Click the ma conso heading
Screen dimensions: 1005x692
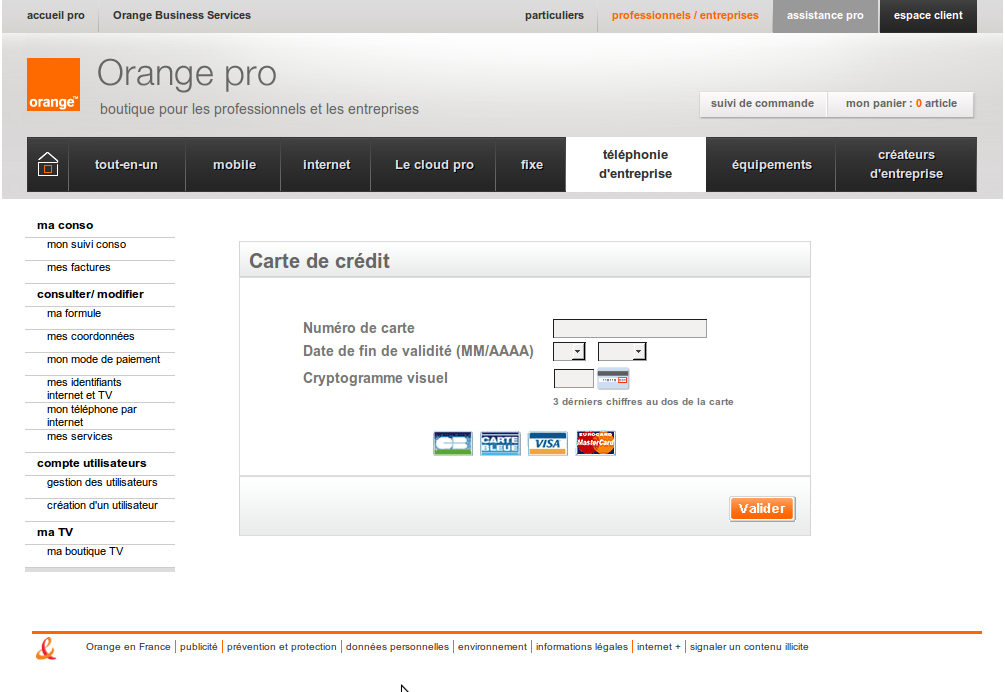point(65,226)
